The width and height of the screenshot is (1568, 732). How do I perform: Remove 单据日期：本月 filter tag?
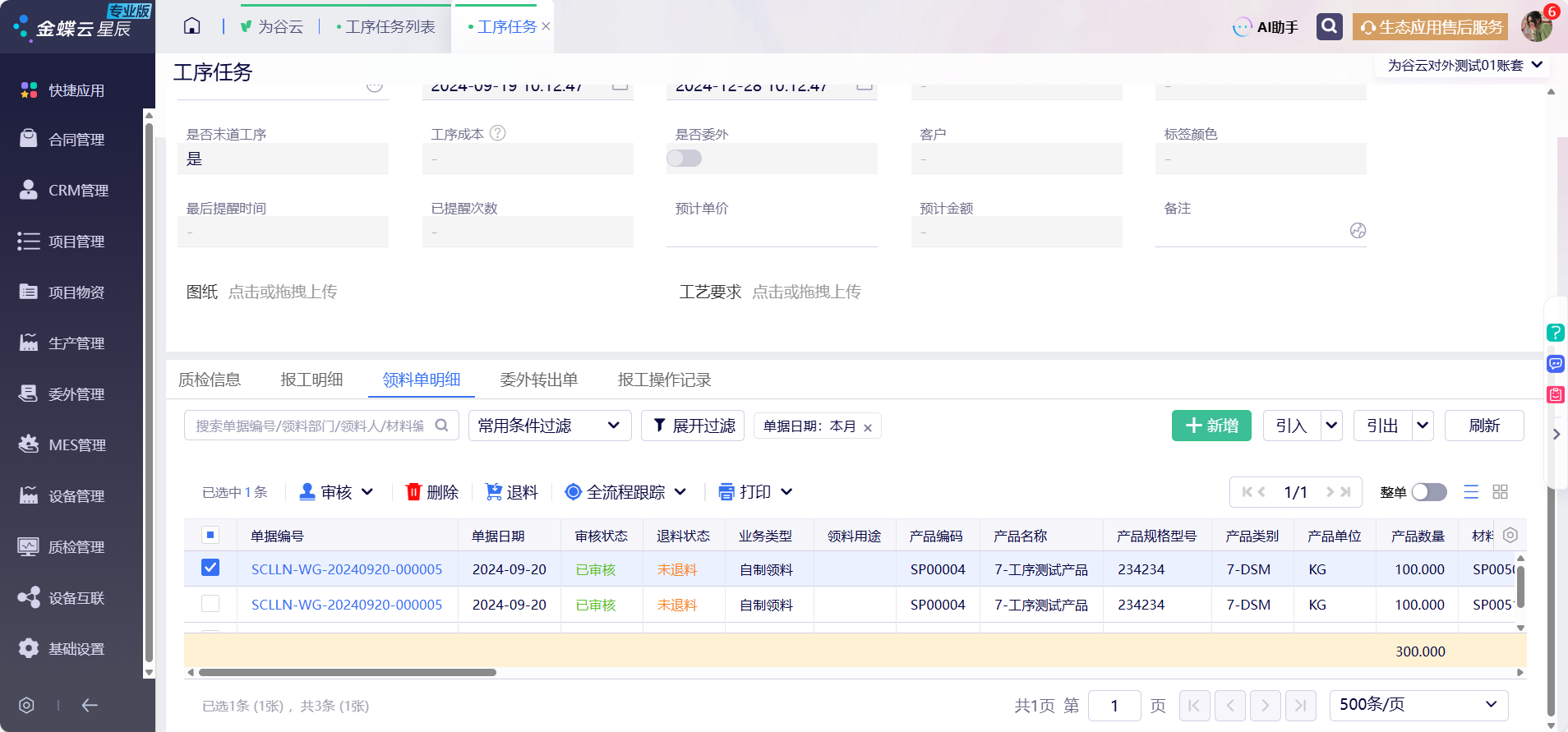[868, 428]
